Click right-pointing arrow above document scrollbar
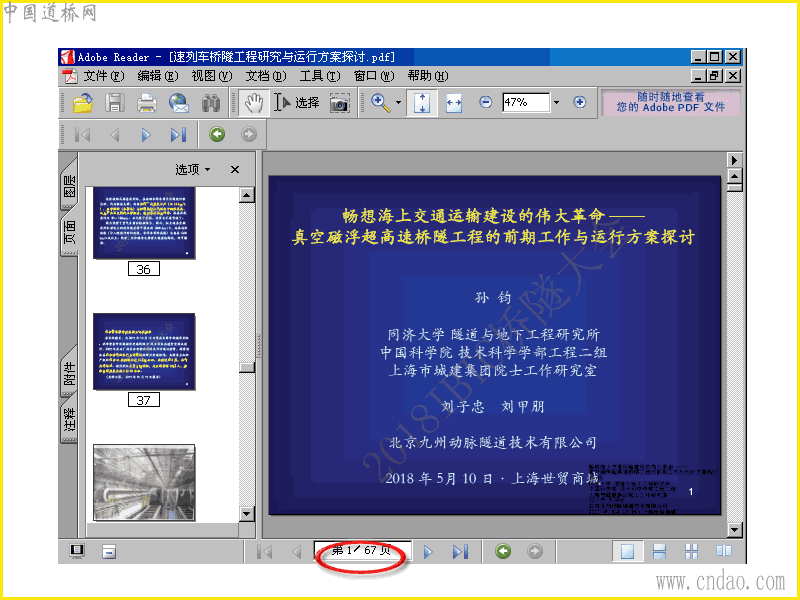The width and height of the screenshot is (800, 600). tap(734, 160)
